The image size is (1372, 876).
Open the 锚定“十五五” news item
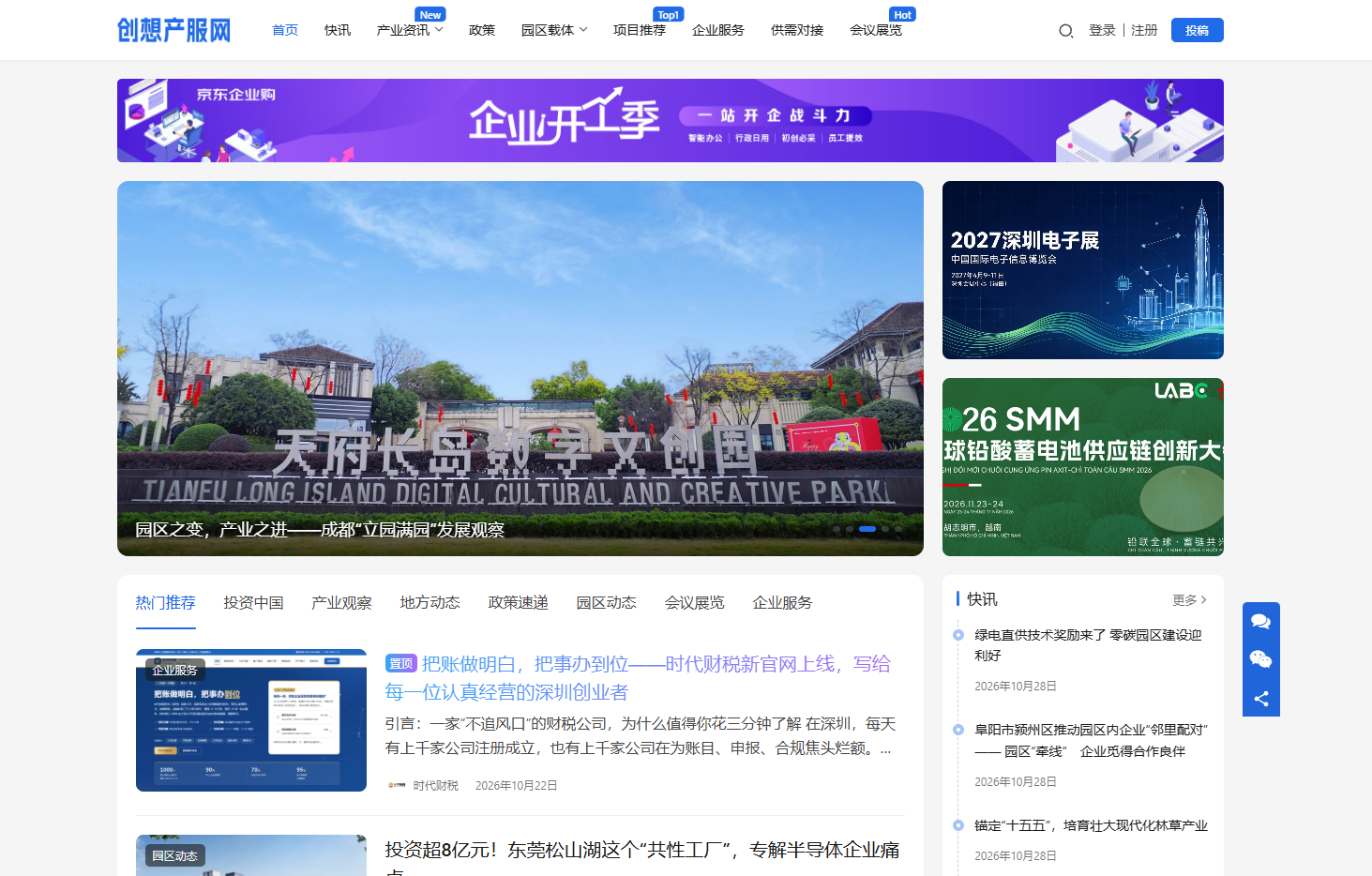[x=1091, y=825]
